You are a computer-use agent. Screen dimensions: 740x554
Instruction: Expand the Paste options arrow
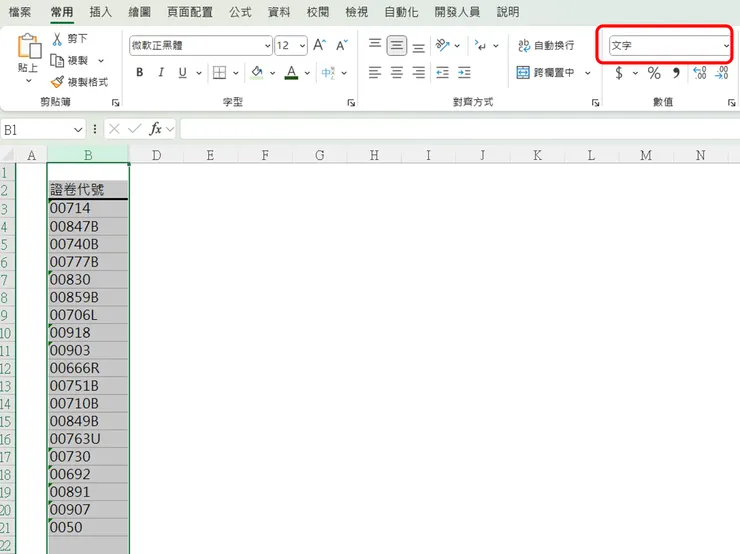tap(29, 81)
